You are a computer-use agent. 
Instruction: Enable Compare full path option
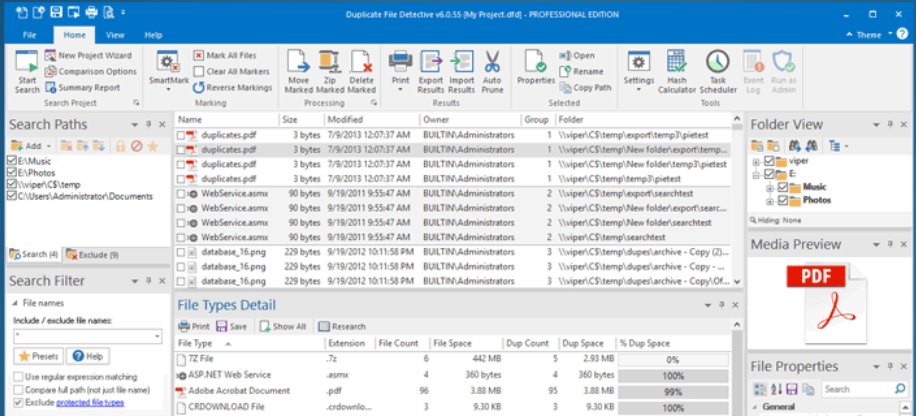click(x=19, y=389)
